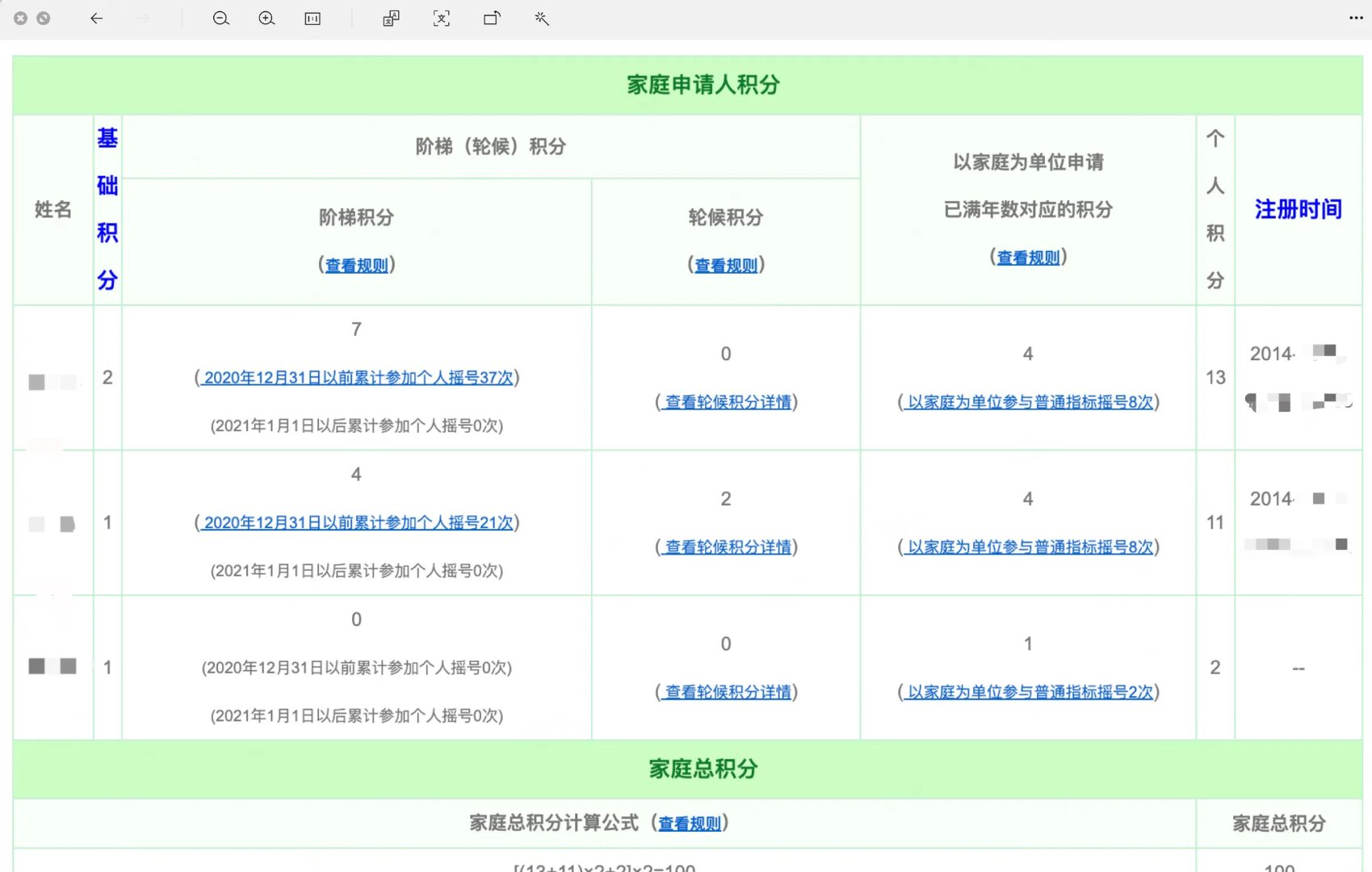Screen dimensions: 1372x872
Task: Click the 注册时间 column header
Action: tap(1299, 209)
